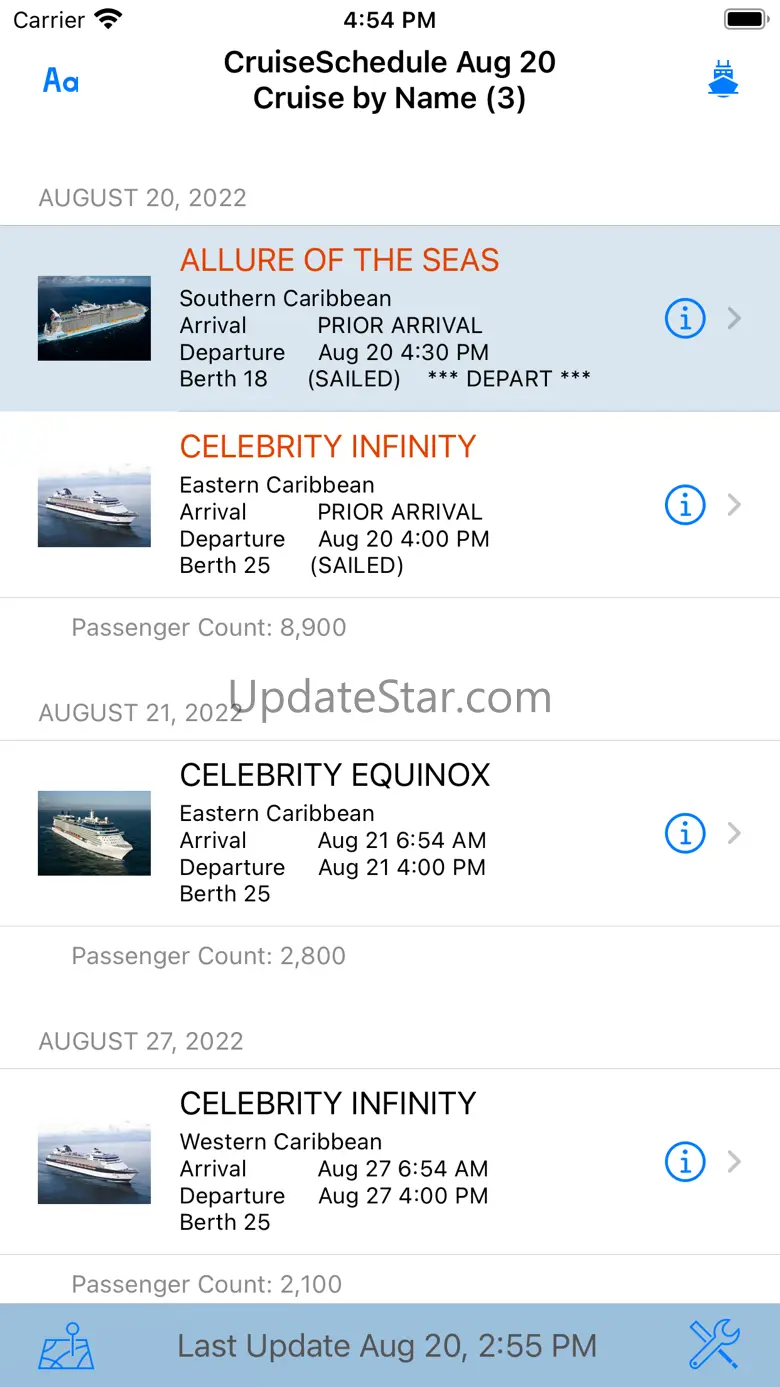Viewport: 780px width, 1387px height.
Task: Expand August 20 Celebrity Infinity chevron
Action: click(735, 505)
